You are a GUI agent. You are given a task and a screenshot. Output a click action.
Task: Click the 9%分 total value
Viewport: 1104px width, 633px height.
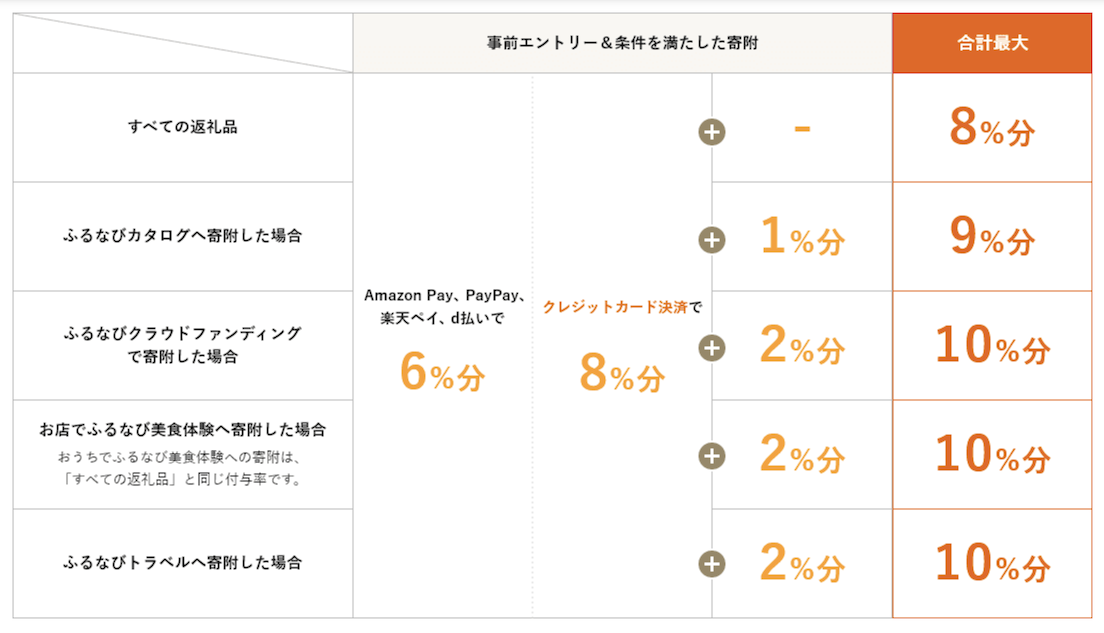[x=992, y=237]
